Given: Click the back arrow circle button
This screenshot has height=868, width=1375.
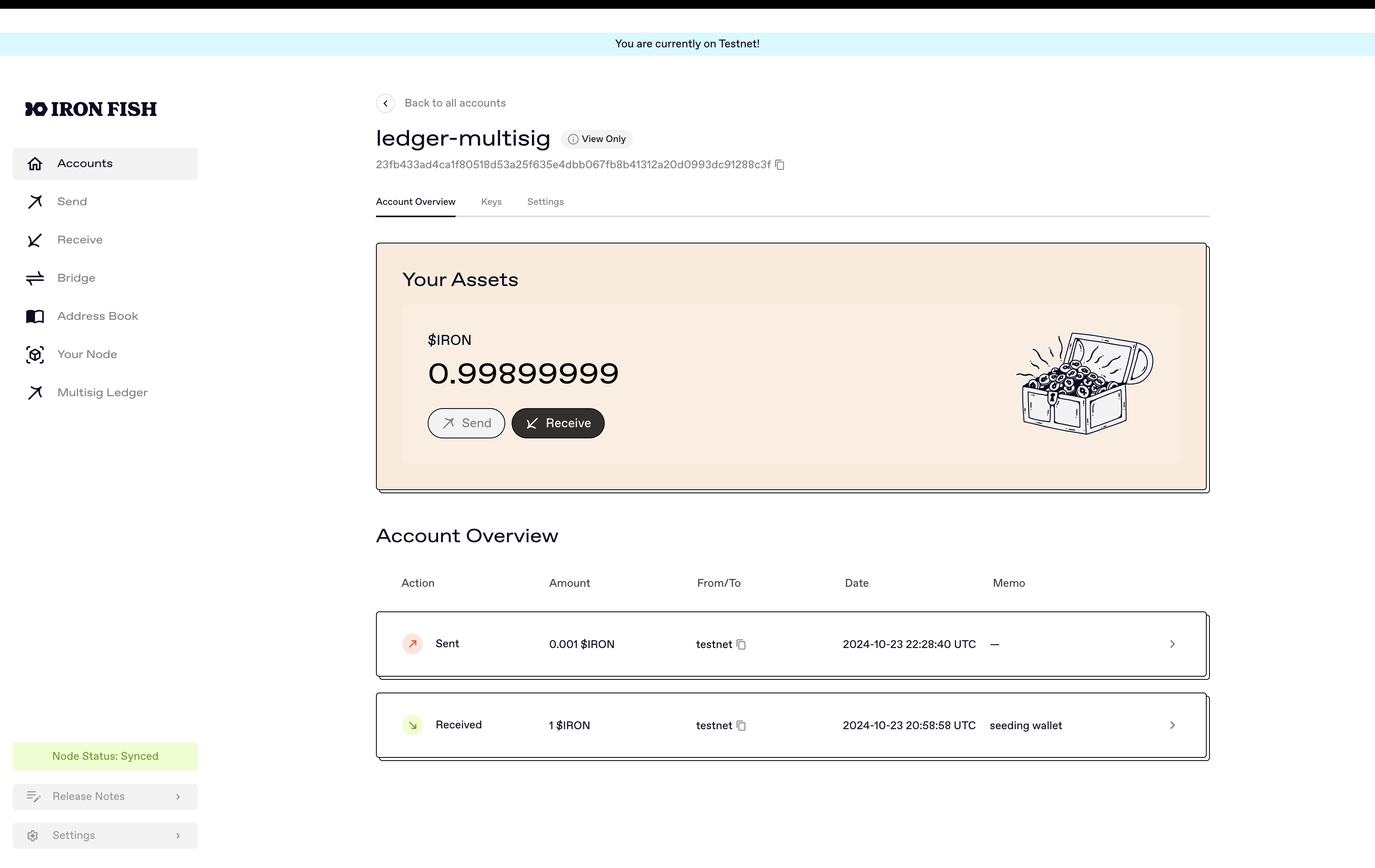Looking at the screenshot, I should [386, 103].
